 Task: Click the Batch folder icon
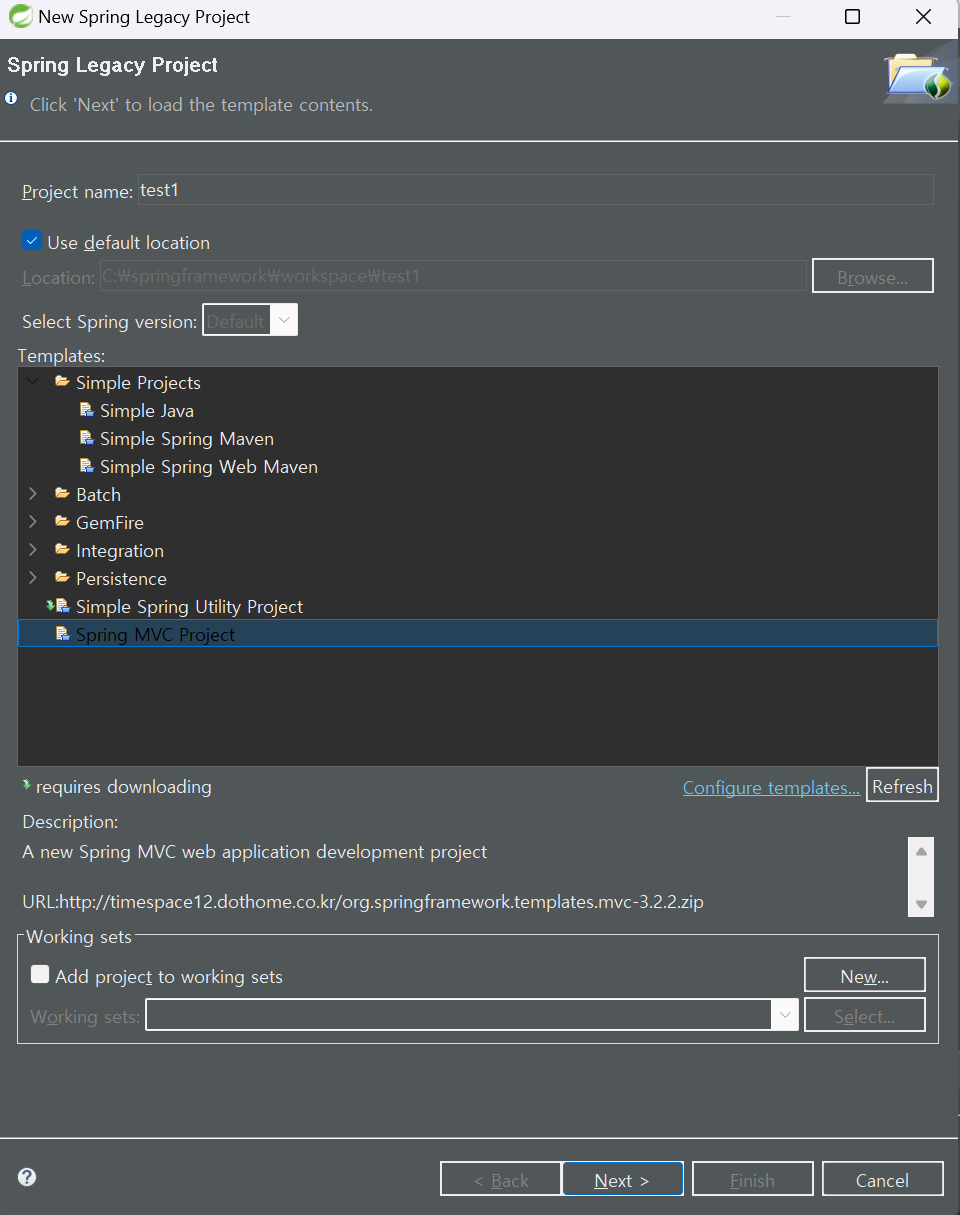click(x=62, y=494)
